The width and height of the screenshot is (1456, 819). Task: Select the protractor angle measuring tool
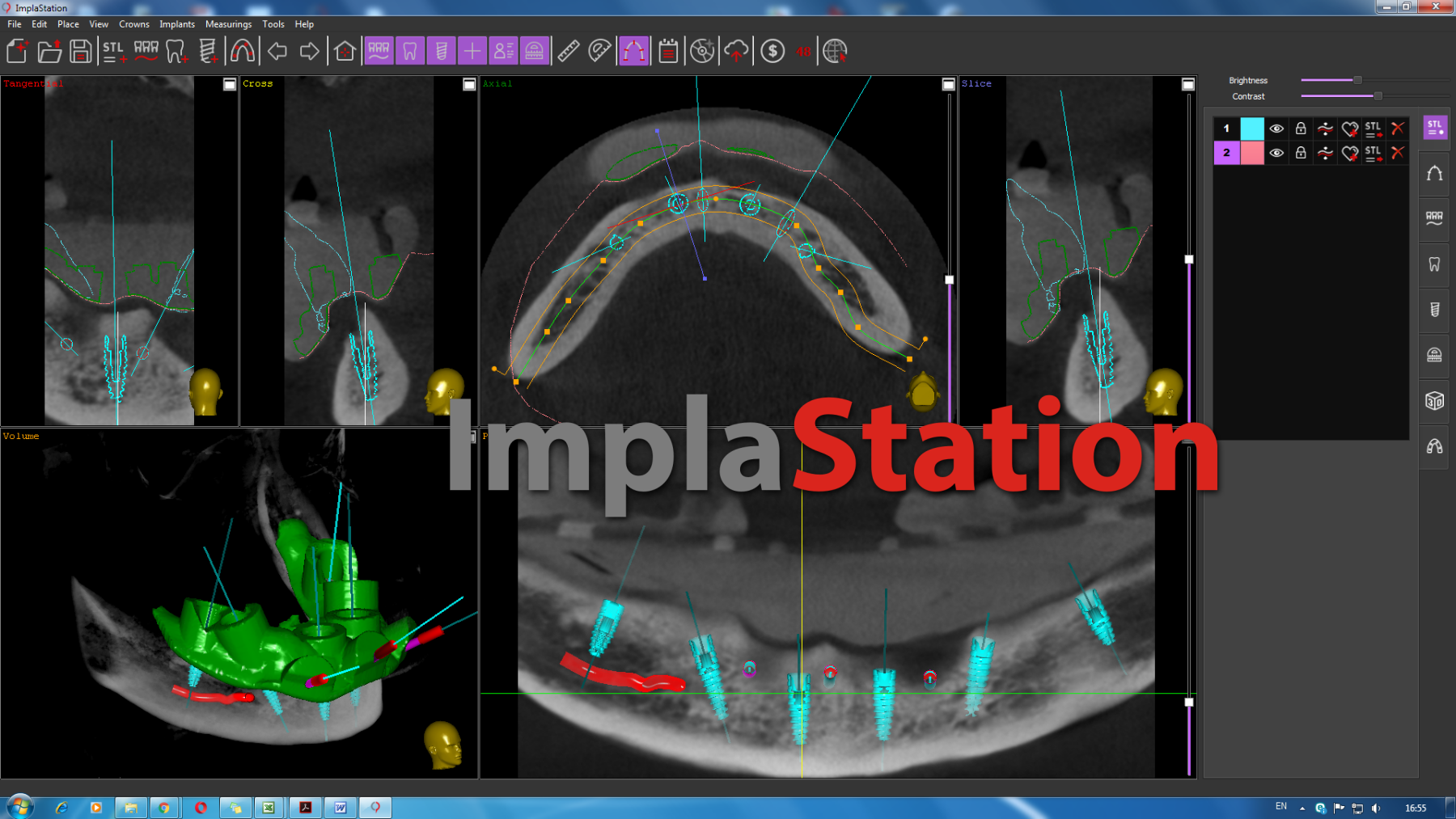[x=599, y=51]
